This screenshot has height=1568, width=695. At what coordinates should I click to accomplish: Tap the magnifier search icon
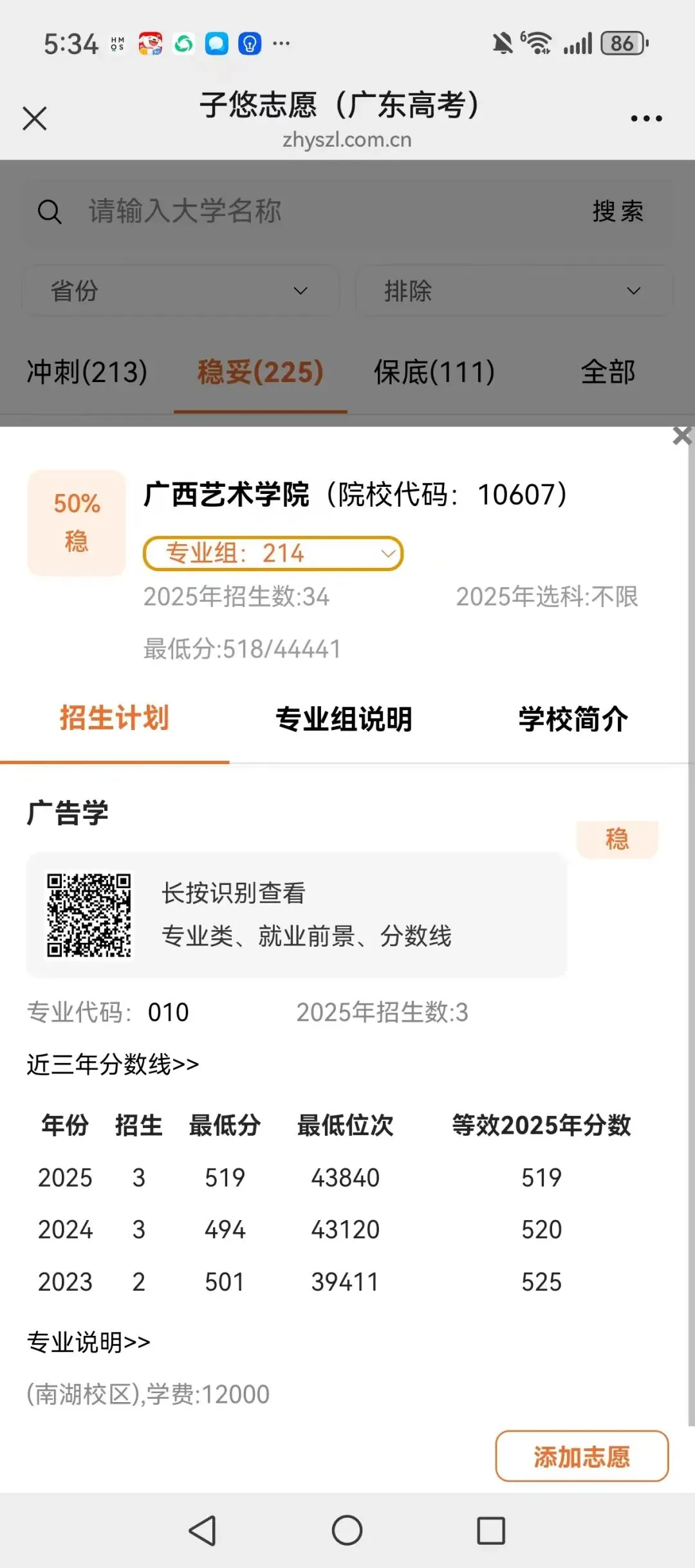[x=50, y=212]
